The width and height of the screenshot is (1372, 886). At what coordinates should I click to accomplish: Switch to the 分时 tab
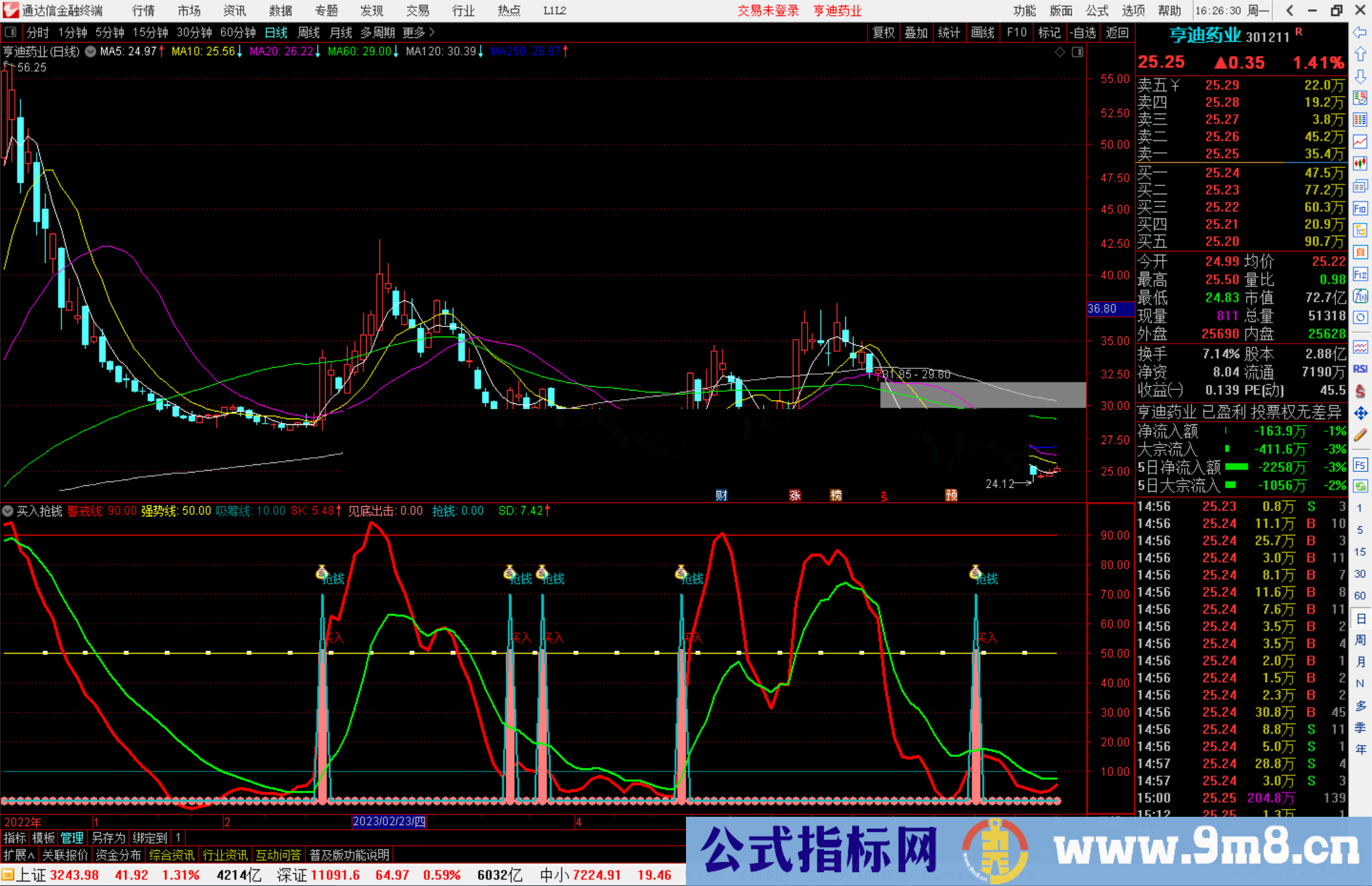click(x=37, y=32)
